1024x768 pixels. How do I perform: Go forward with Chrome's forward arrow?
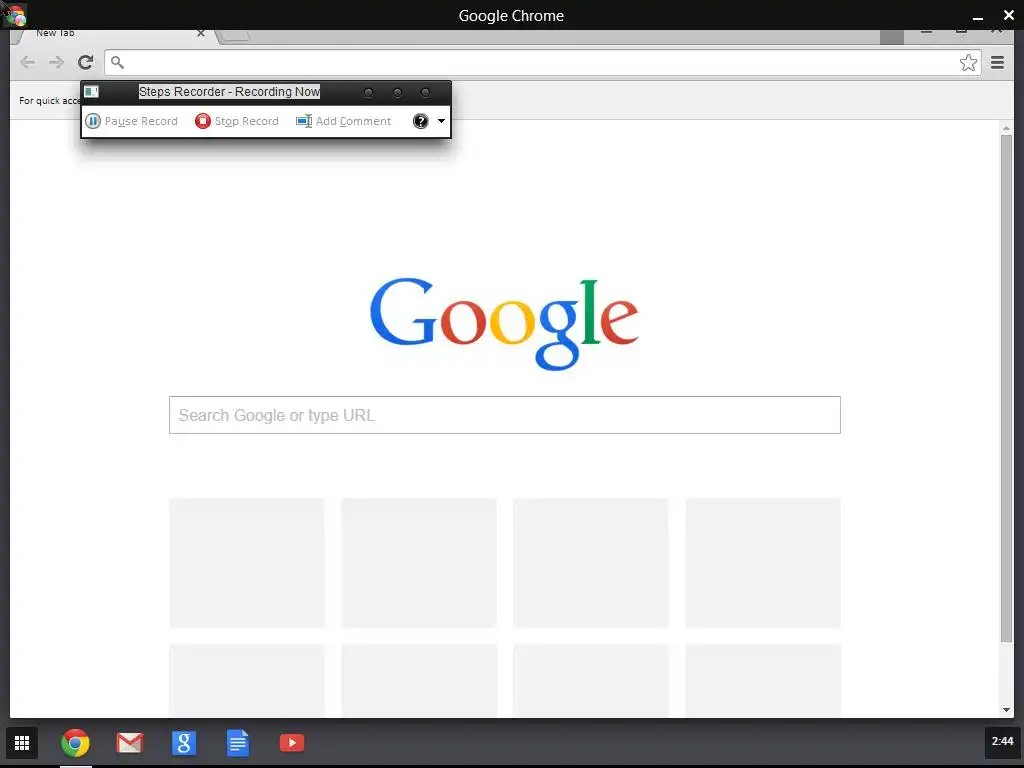point(57,62)
